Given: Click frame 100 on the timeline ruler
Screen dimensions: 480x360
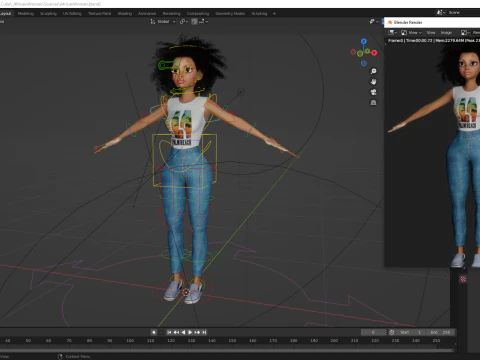Looking at the screenshot, I should [130, 341].
